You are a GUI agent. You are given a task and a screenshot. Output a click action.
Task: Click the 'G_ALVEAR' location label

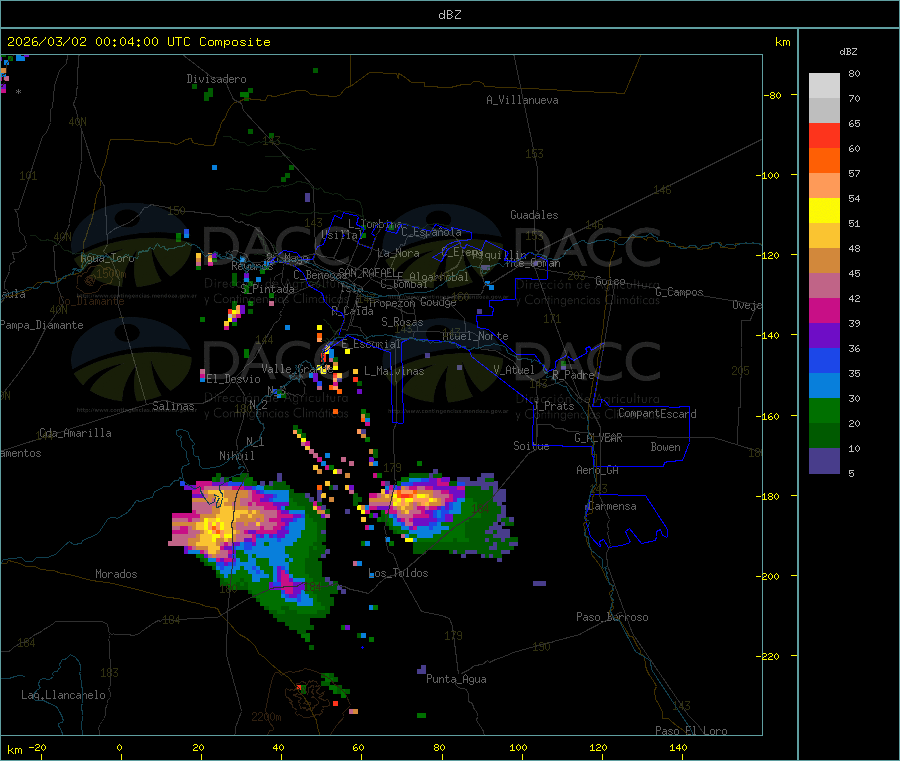(598, 438)
